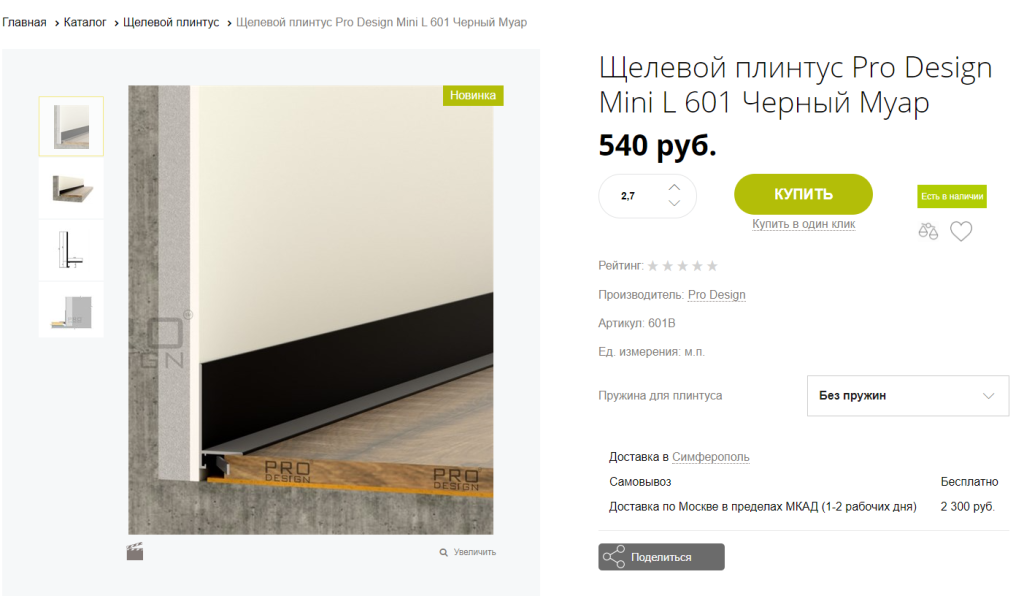1024x596 pixels.
Task: Click quantity field showing 2,7
Action: 628,196
